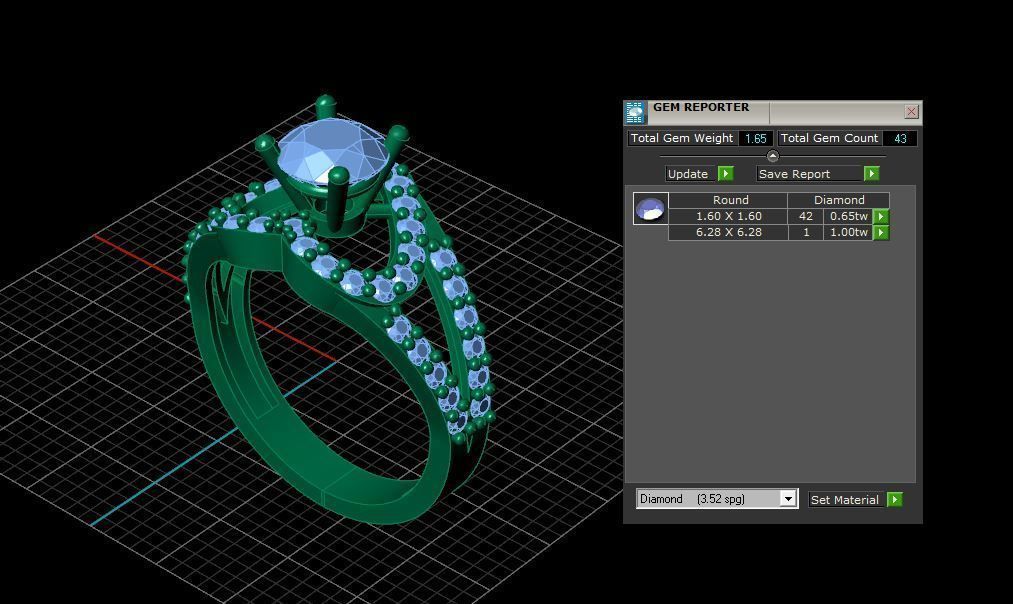Image resolution: width=1013 pixels, height=604 pixels.
Task: Click the Total Gem Count label
Action: (x=829, y=138)
